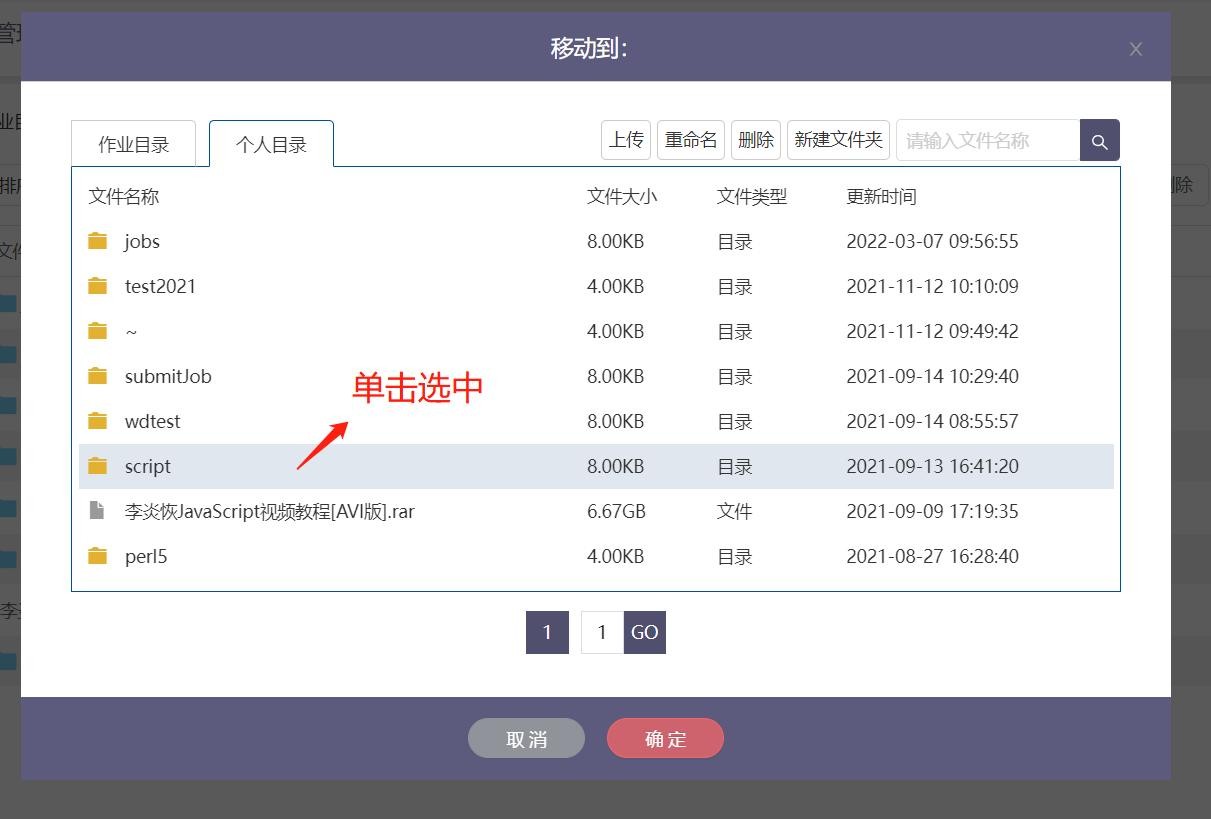Viewport: 1211px width, 819px height.
Task: Select the 个人目录 tab
Action: click(x=271, y=144)
